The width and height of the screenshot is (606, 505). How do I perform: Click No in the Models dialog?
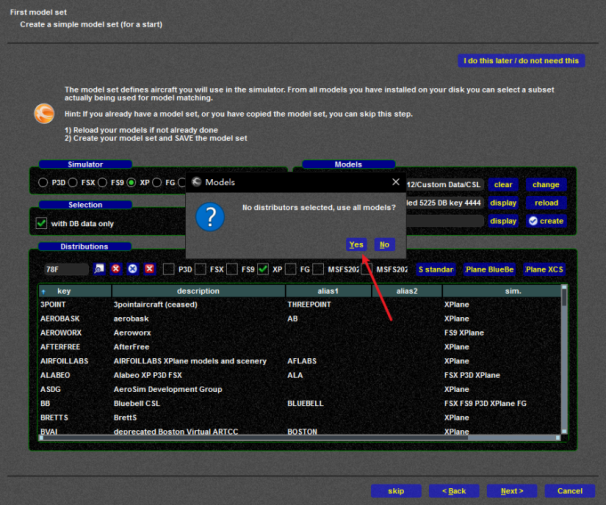point(384,244)
